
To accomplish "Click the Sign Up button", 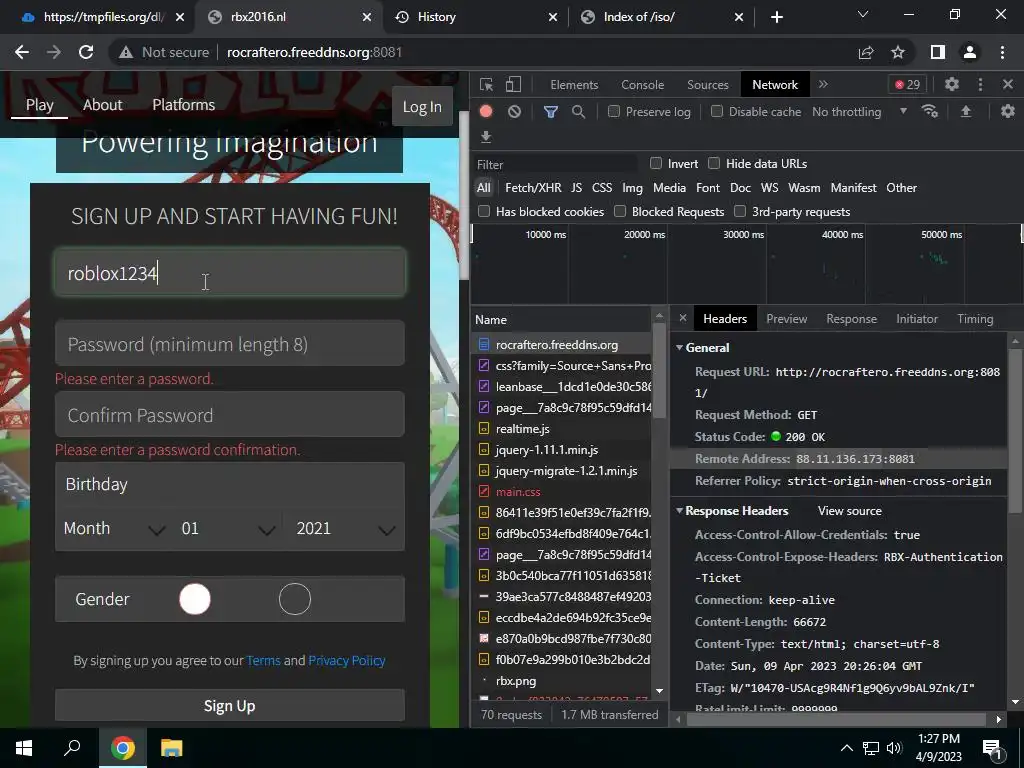I will click(230, 705).
